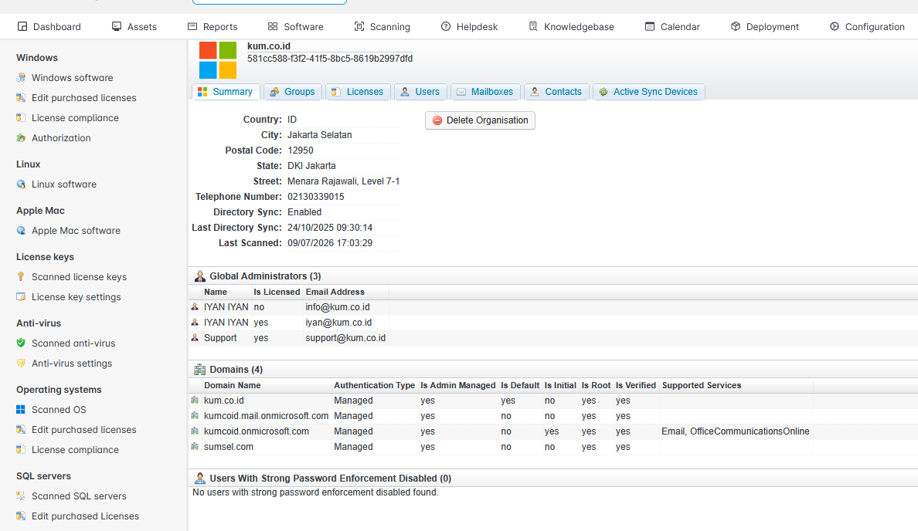This screenshot has height=531, width=918.
Task: Open the Assets menu
Action: [x=134, y=26]
